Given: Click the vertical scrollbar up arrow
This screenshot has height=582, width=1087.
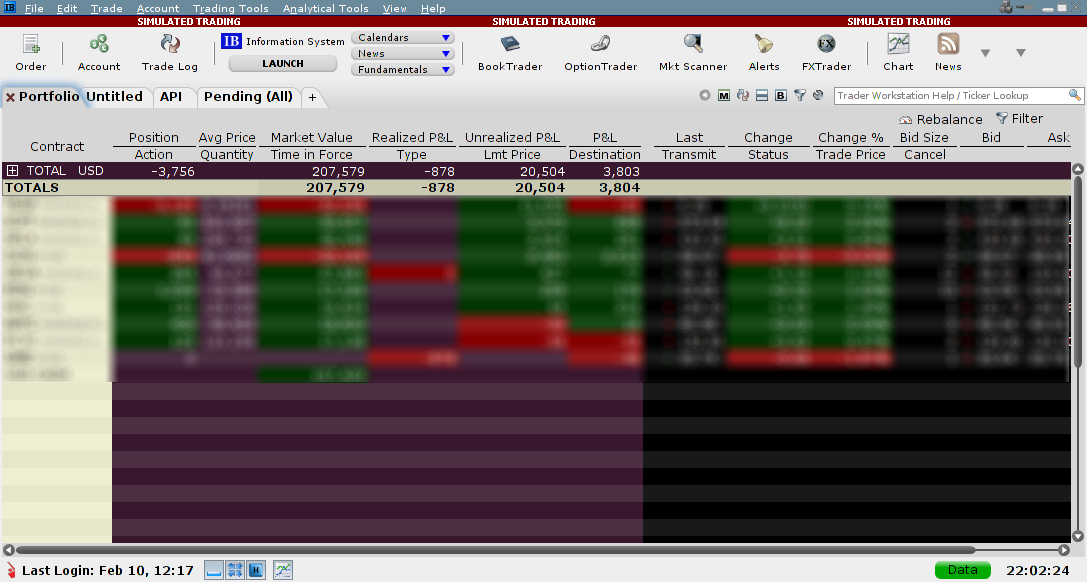Looking at the screenshot, I should (x=1078, y=168).
